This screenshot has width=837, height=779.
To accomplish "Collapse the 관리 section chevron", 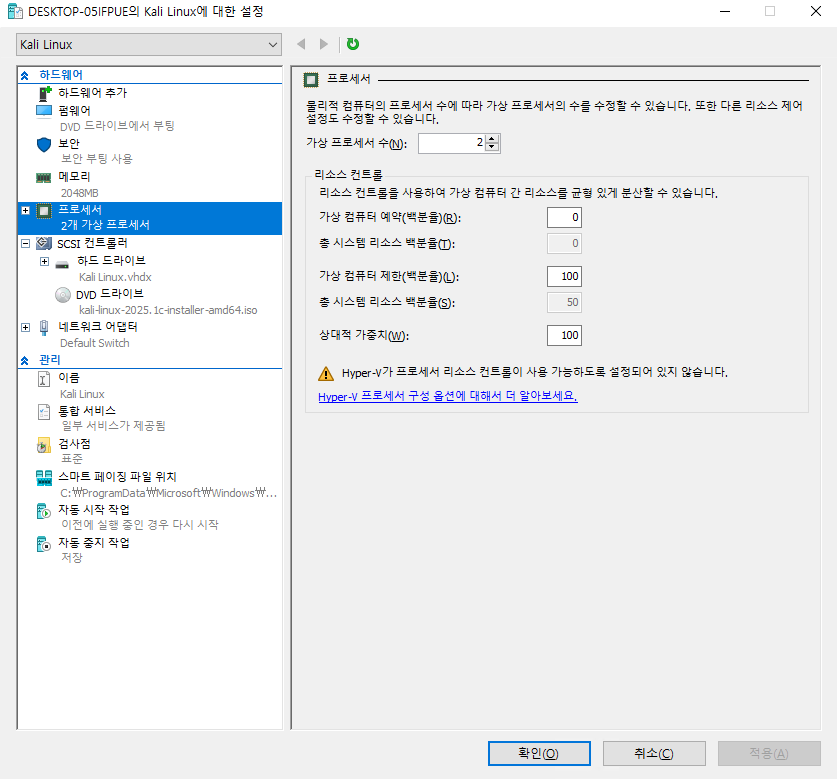I will click(x=25, y=360).
